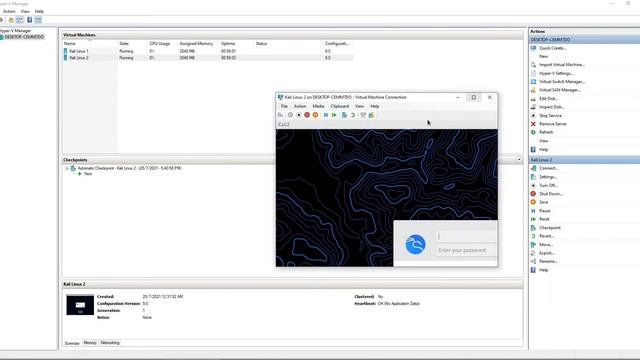Toggle enhanced session icon in VM Connection toolbar
The image size is (640, 360).
coord(363,115)
